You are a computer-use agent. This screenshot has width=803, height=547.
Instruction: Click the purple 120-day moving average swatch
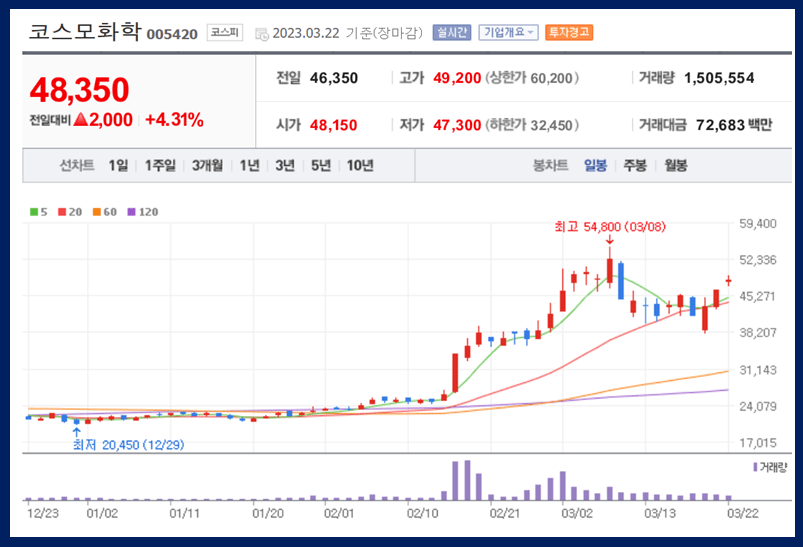[132, 212]
